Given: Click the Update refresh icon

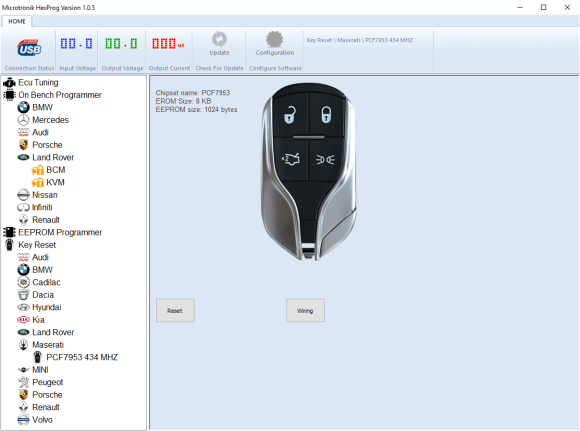Looking at the screenshot, I should click(x=219, y=39).
